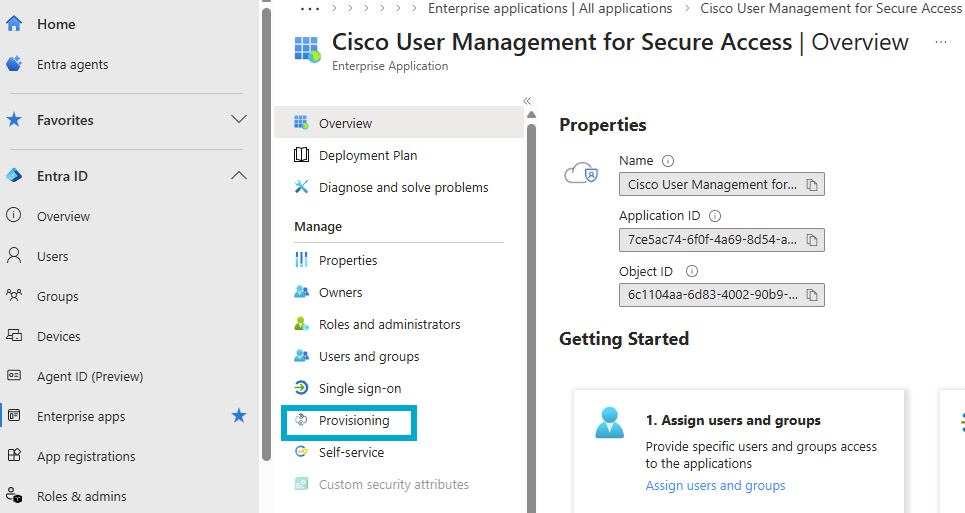Go to Enterprise applications | All applications breadcrumb
Image resolution: width=965 pixels, height=513 pixels.
point(550,9)
